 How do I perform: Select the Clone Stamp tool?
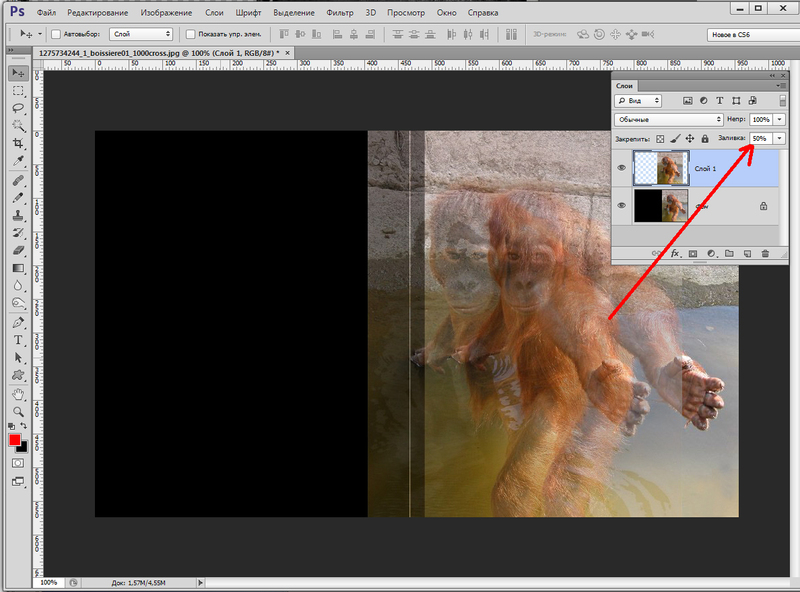(18, 215)
